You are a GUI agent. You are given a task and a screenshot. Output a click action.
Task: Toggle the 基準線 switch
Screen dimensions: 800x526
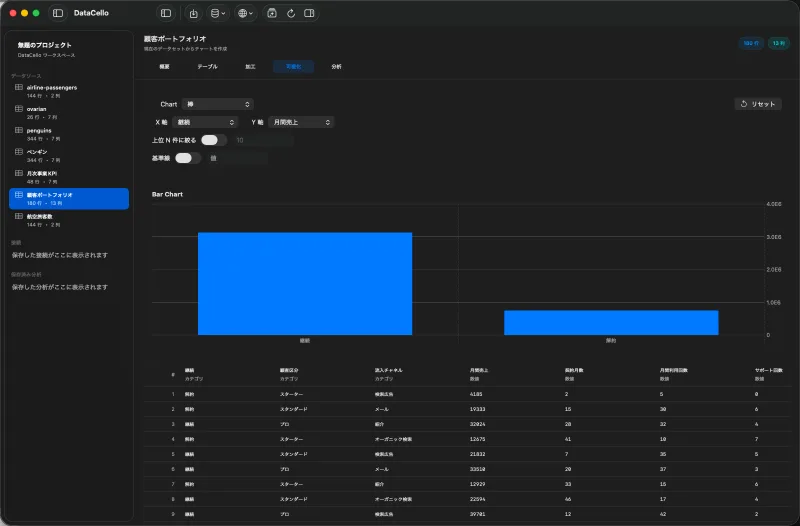click(x=187, y=159)
